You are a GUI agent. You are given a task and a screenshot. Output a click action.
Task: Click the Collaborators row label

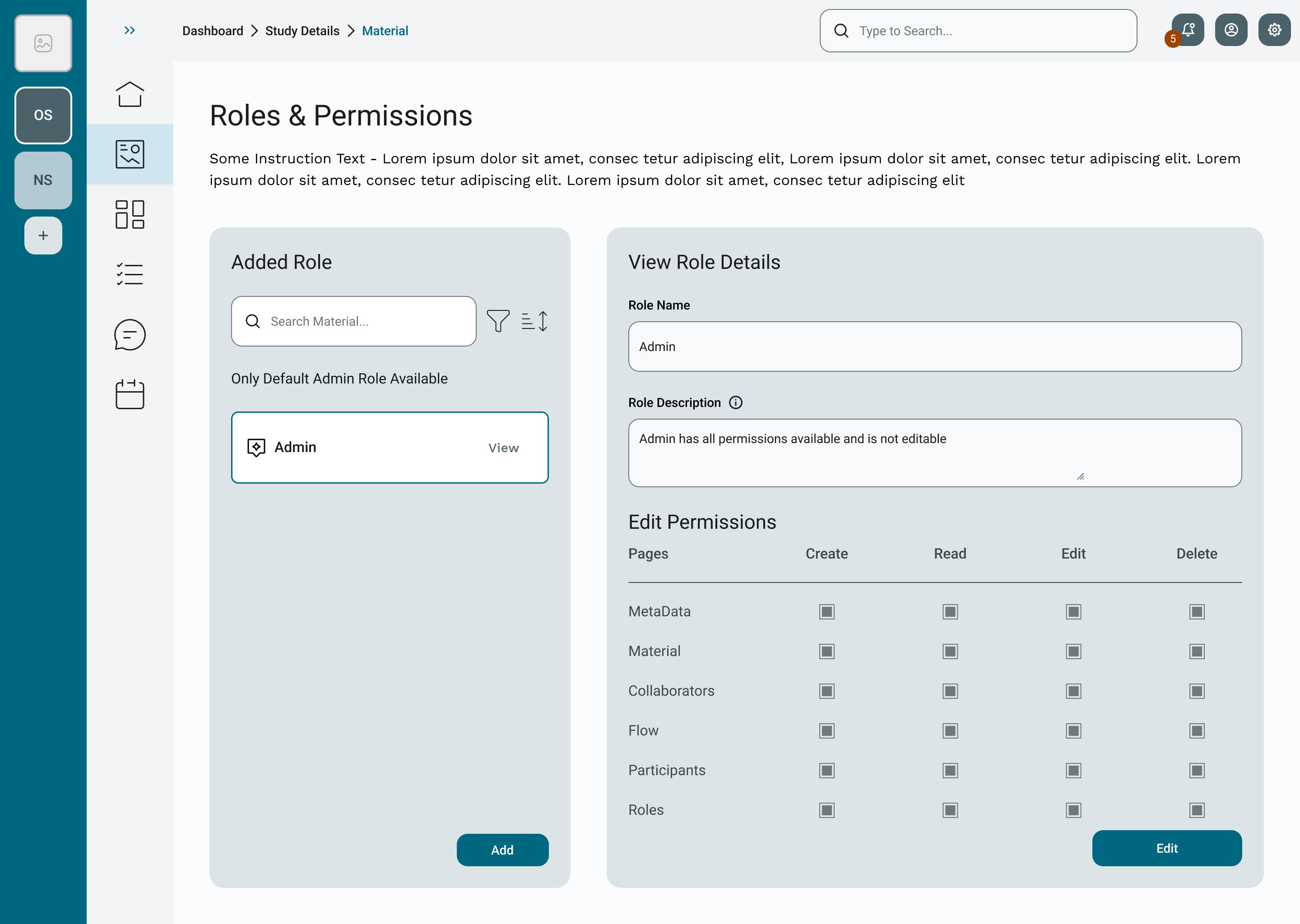coord(671,691)
